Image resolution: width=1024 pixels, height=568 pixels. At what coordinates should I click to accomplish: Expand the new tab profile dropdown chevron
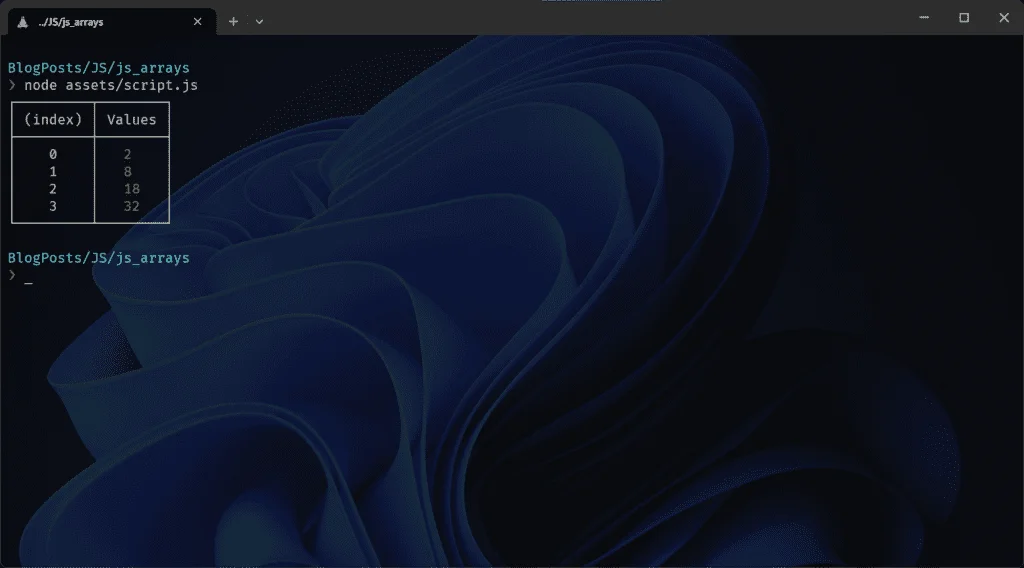click(x=259, y=22)
